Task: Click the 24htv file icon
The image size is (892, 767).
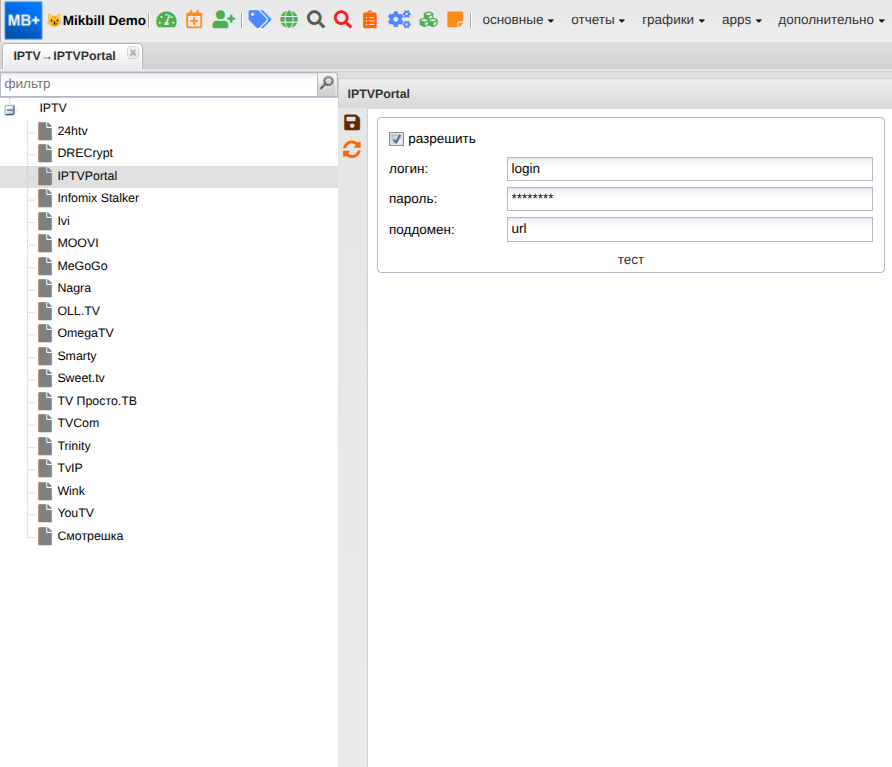Action: coord(45,131)
